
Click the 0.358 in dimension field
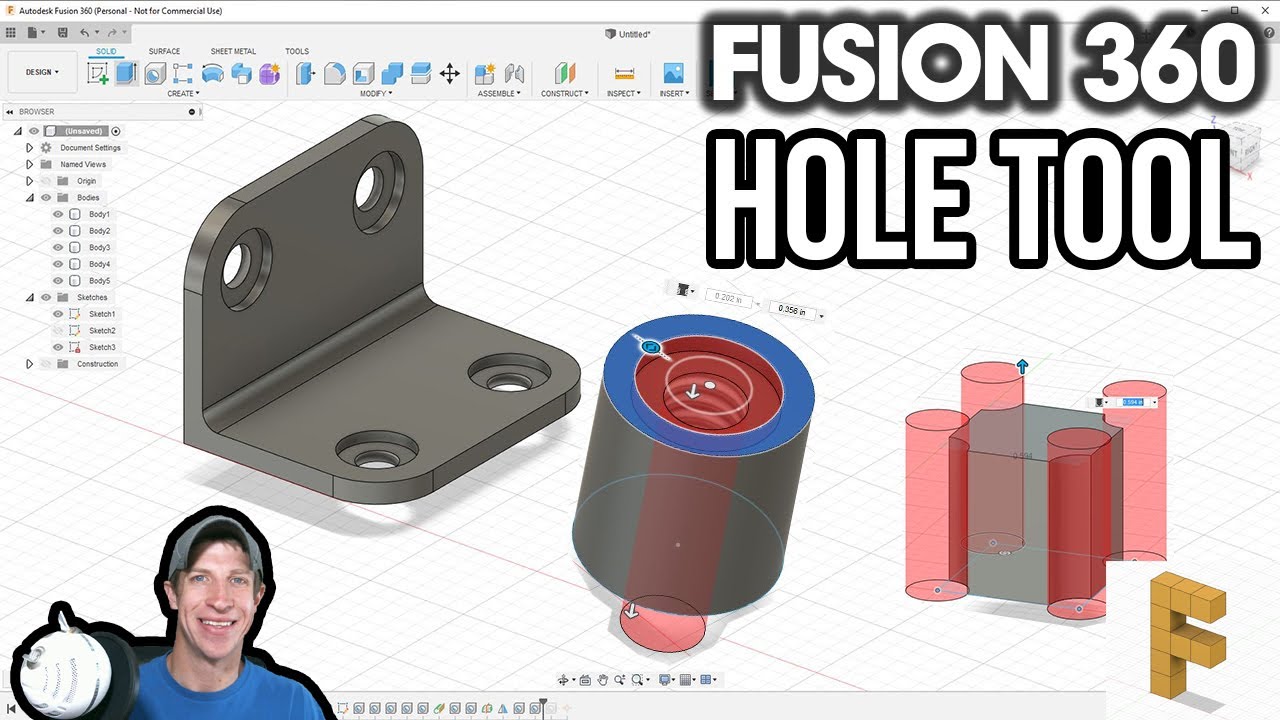(791, 311)
